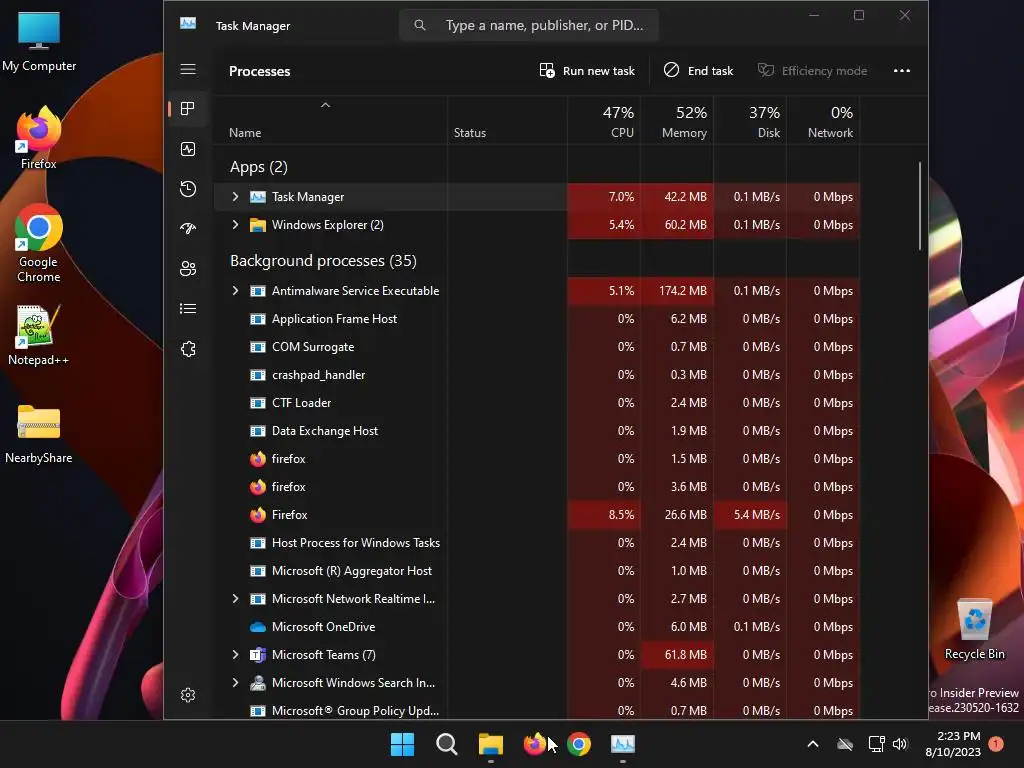Select Host Process for Windows Tasks row
Image resolution: width=1024 pixels, height=768 pixels.
tap(536, 543)
